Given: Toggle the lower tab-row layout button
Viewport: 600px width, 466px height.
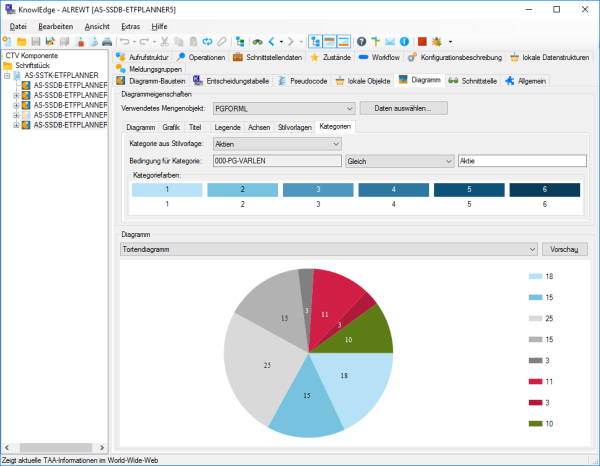Looking at the screenshot, I should 344,41.
